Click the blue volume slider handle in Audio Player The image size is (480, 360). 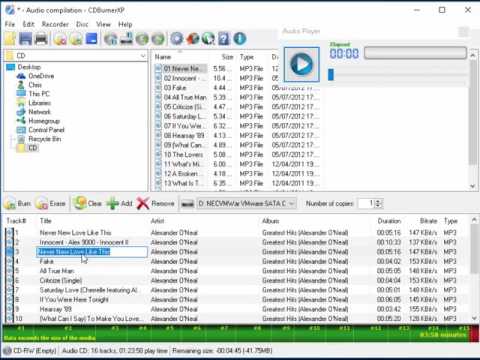coord(331,75)
